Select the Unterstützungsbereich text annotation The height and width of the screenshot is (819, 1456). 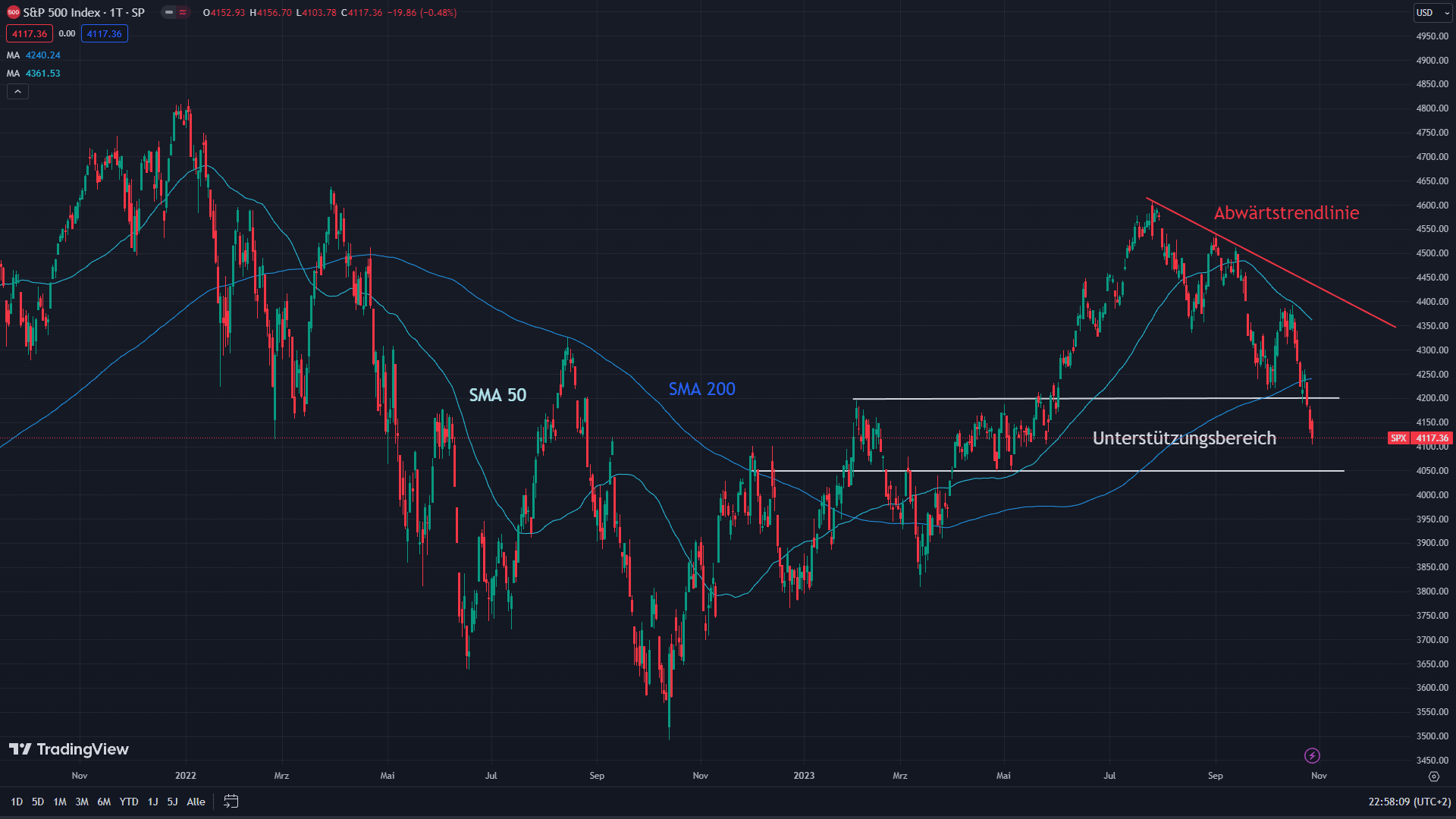1184,438
